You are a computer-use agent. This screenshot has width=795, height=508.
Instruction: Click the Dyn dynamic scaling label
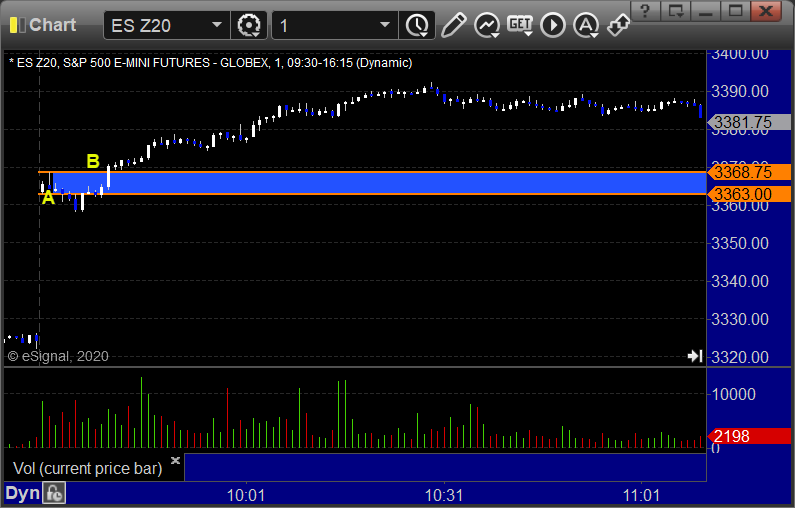[x=22, y=493]
